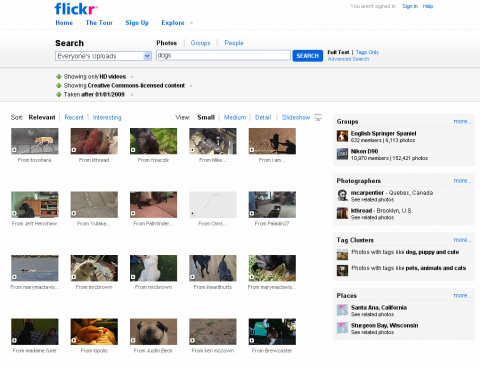
Task: Remove the Creative Commons-licensed content filter
Action: 191,86
